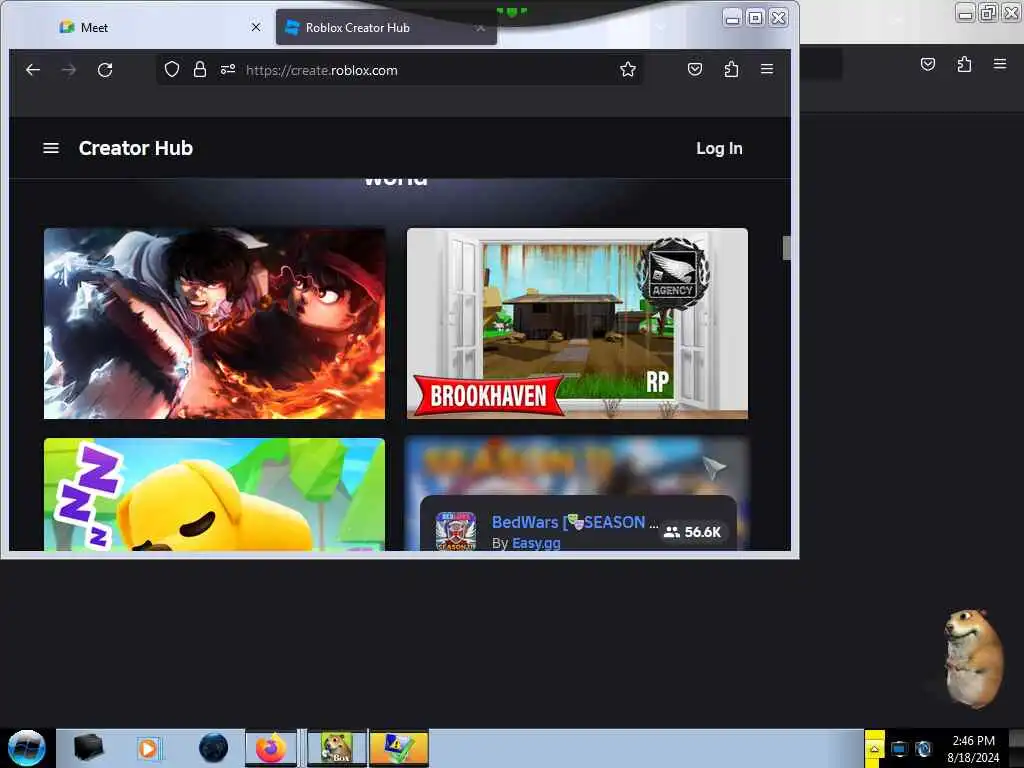The width and height of the screenshot is (1024, 768).
Task: Open the tracking protection shield icon
Action: pyautogui.click(x=172, y=70)
